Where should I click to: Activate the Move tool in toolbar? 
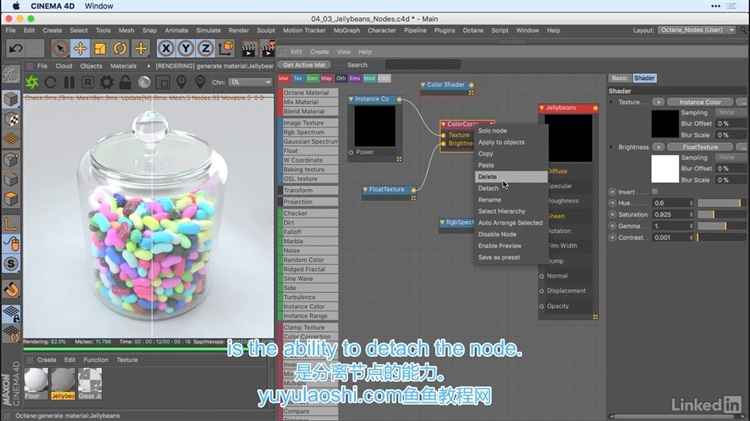coord(80,48)
